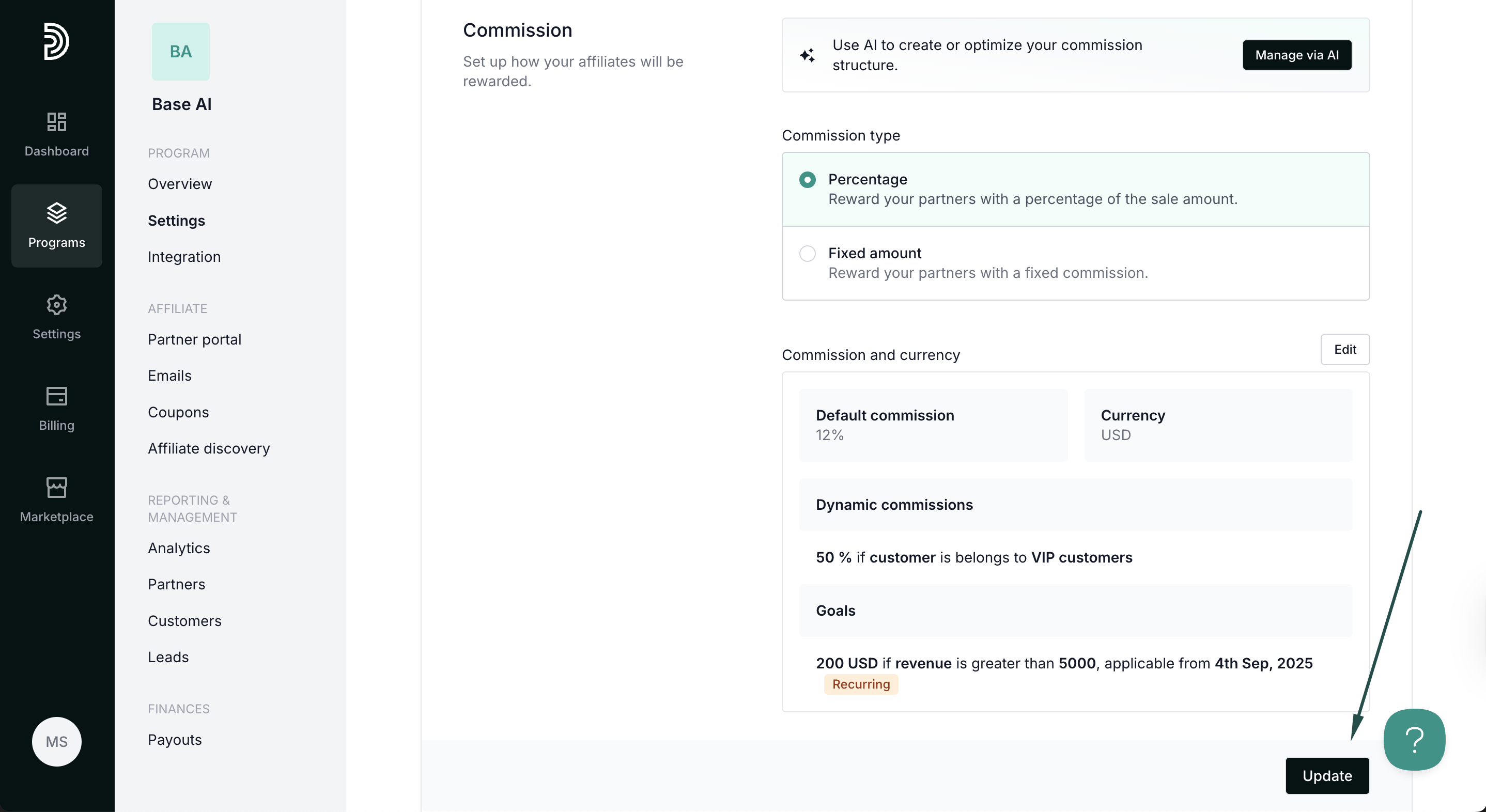Click the MS user avatar
This screenshot has height=812, width=1486.
(x=56, y=742)
